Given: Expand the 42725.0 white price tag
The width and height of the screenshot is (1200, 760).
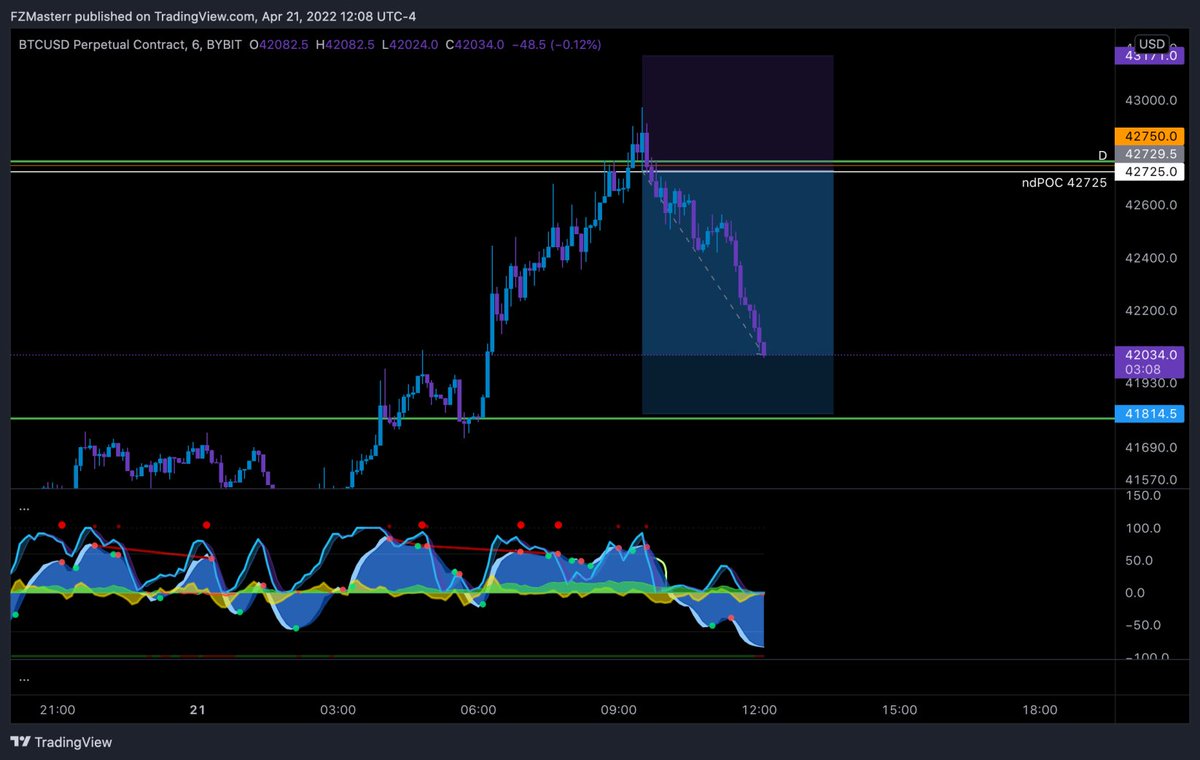Looking at the screenshot, I should [x=1150, y=171].
